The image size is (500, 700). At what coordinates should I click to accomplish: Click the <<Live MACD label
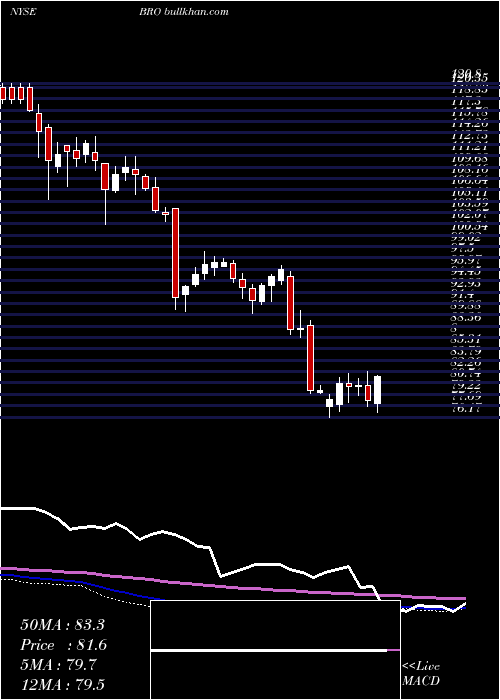point(421,674)
